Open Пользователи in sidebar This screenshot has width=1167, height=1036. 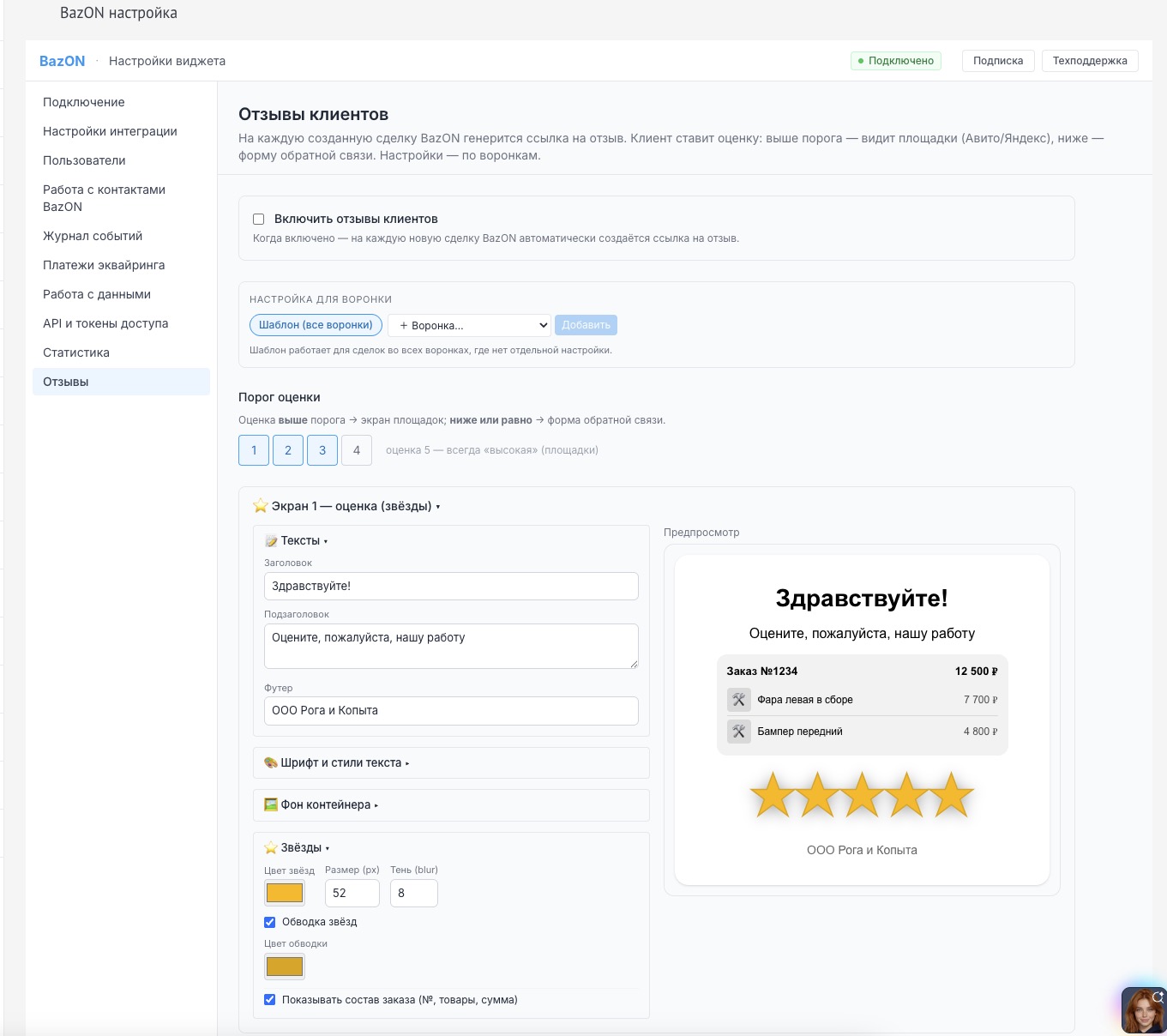point(121,160)
